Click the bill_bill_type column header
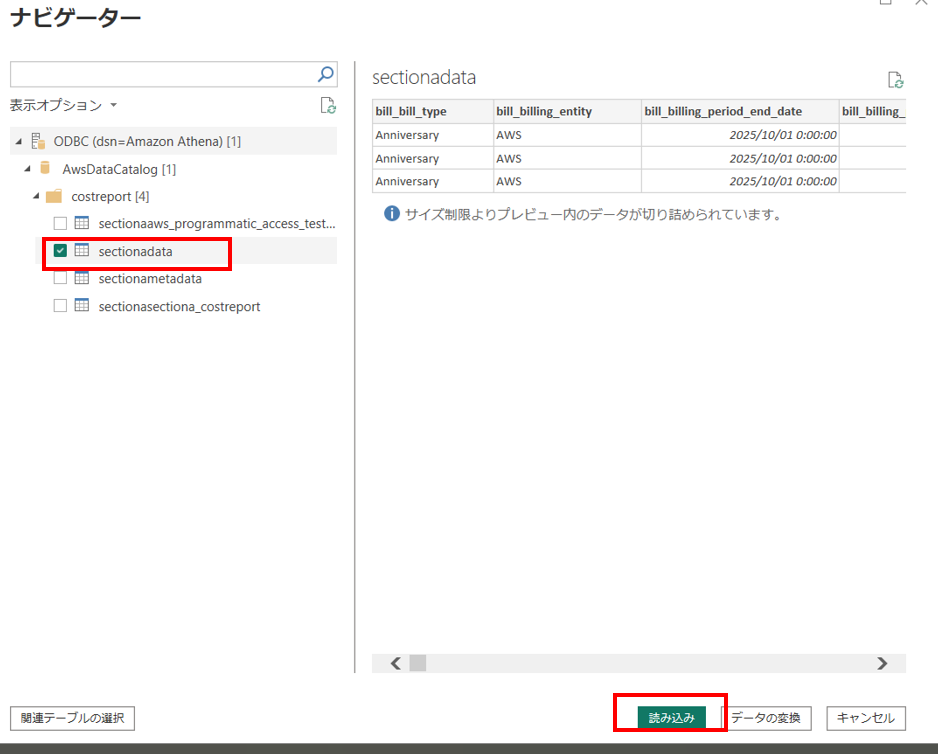938x754 pixels. [433, 111]
